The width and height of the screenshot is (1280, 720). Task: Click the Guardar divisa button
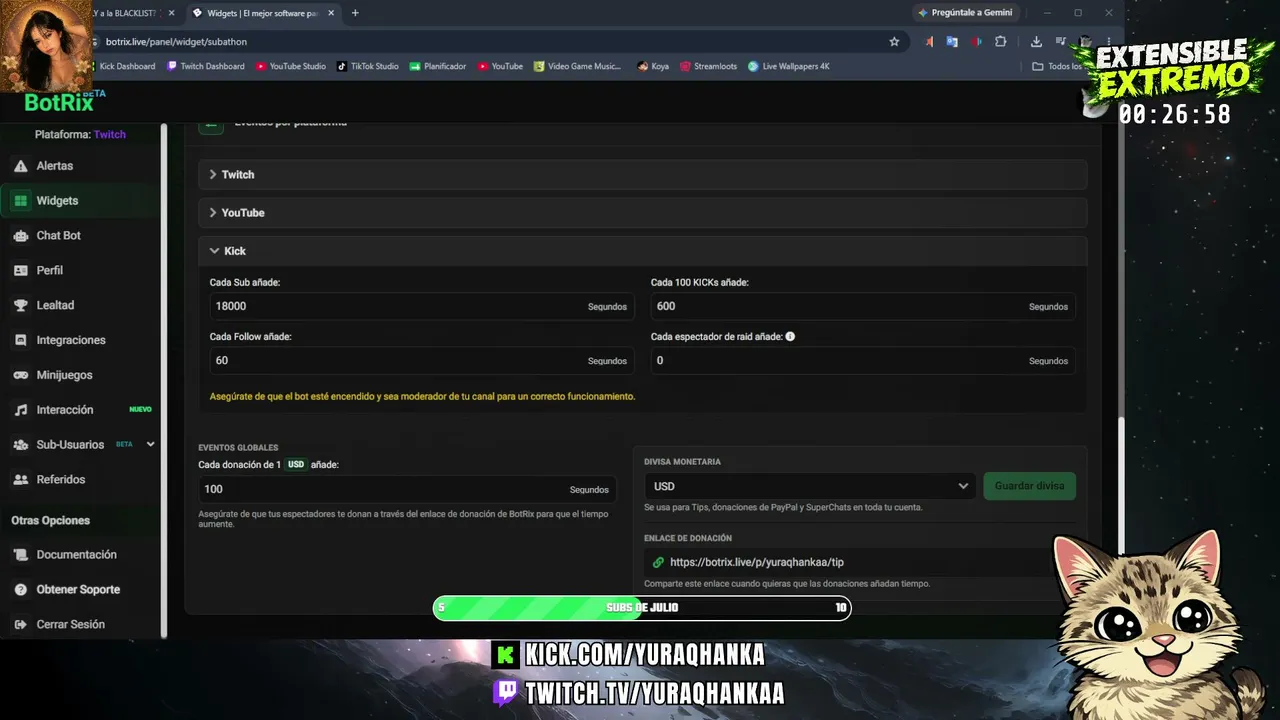coord(1029,486)
